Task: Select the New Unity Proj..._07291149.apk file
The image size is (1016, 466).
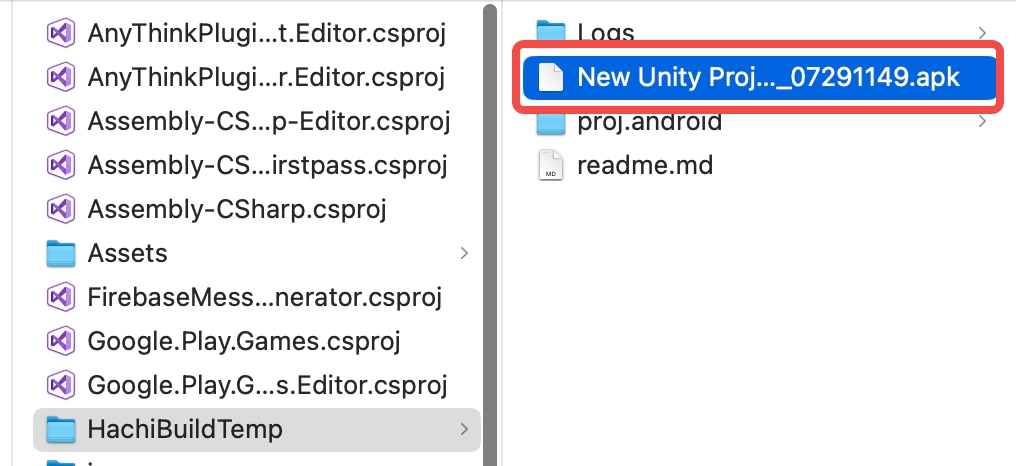Action: (759, 78)
